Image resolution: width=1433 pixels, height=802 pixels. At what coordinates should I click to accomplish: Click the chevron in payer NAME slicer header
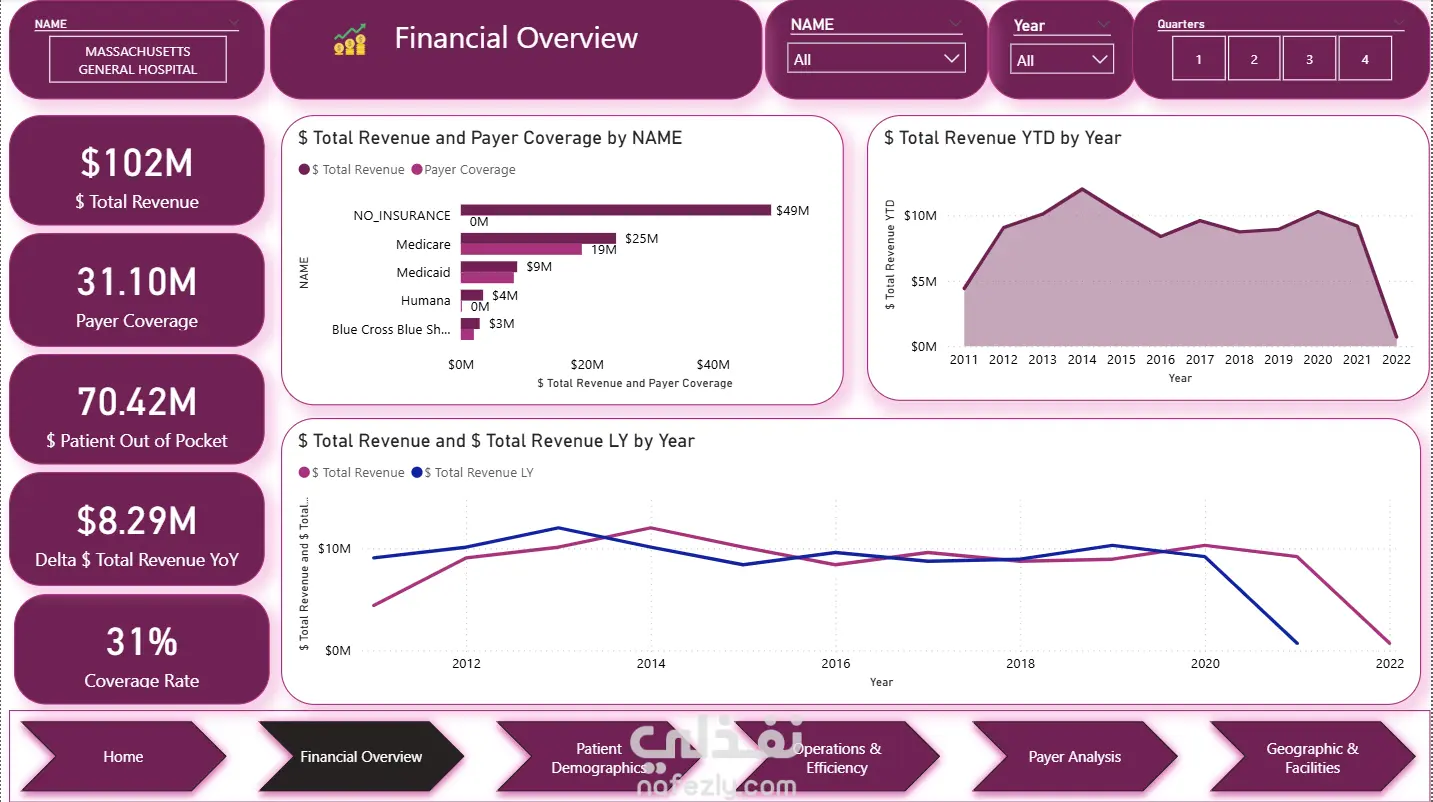point(955,24)
